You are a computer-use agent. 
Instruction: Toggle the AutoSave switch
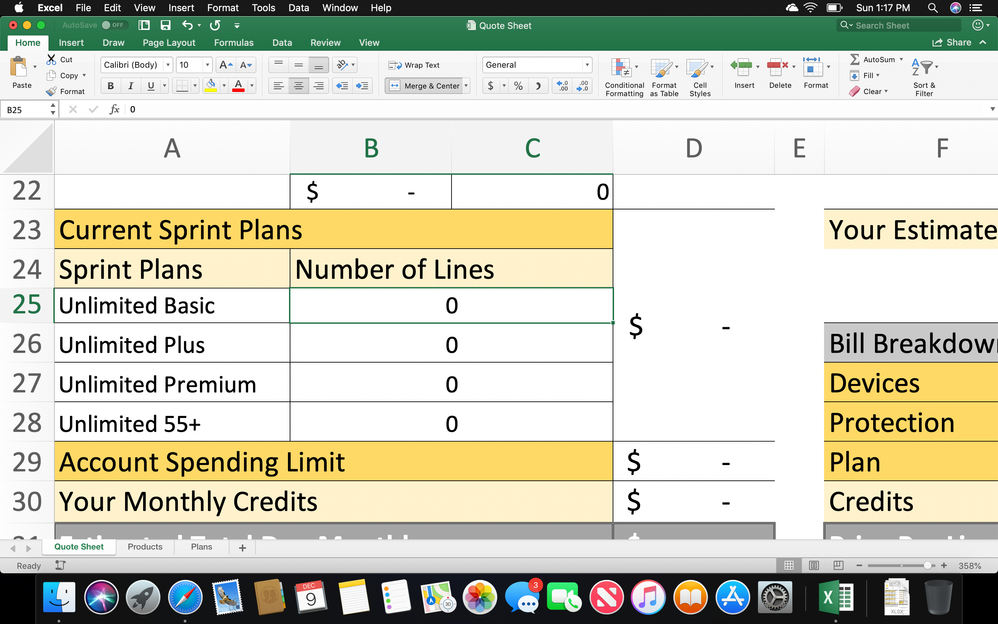tap(113, 25)
